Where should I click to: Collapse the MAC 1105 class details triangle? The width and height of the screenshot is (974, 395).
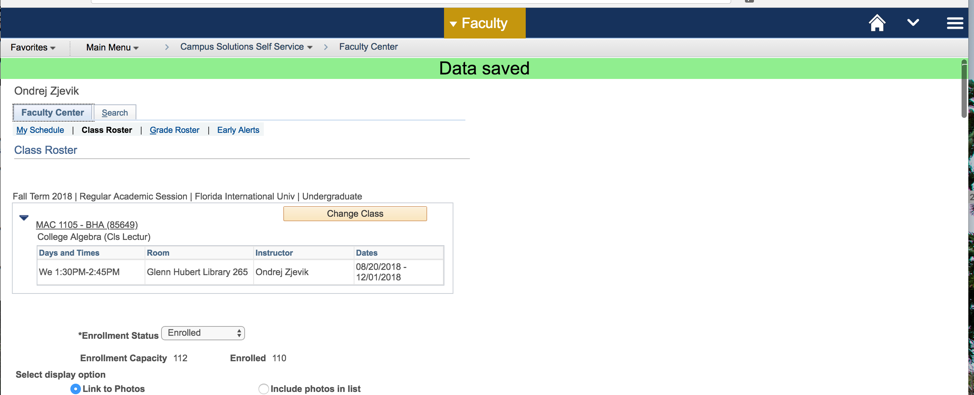point(24,218)
